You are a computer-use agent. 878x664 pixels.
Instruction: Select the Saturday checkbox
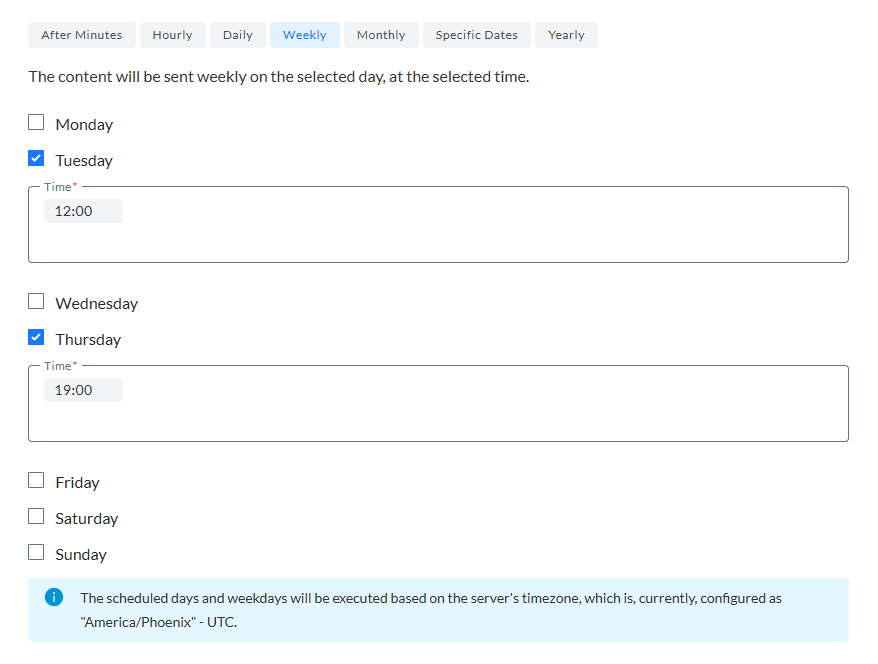pos(36,517)
